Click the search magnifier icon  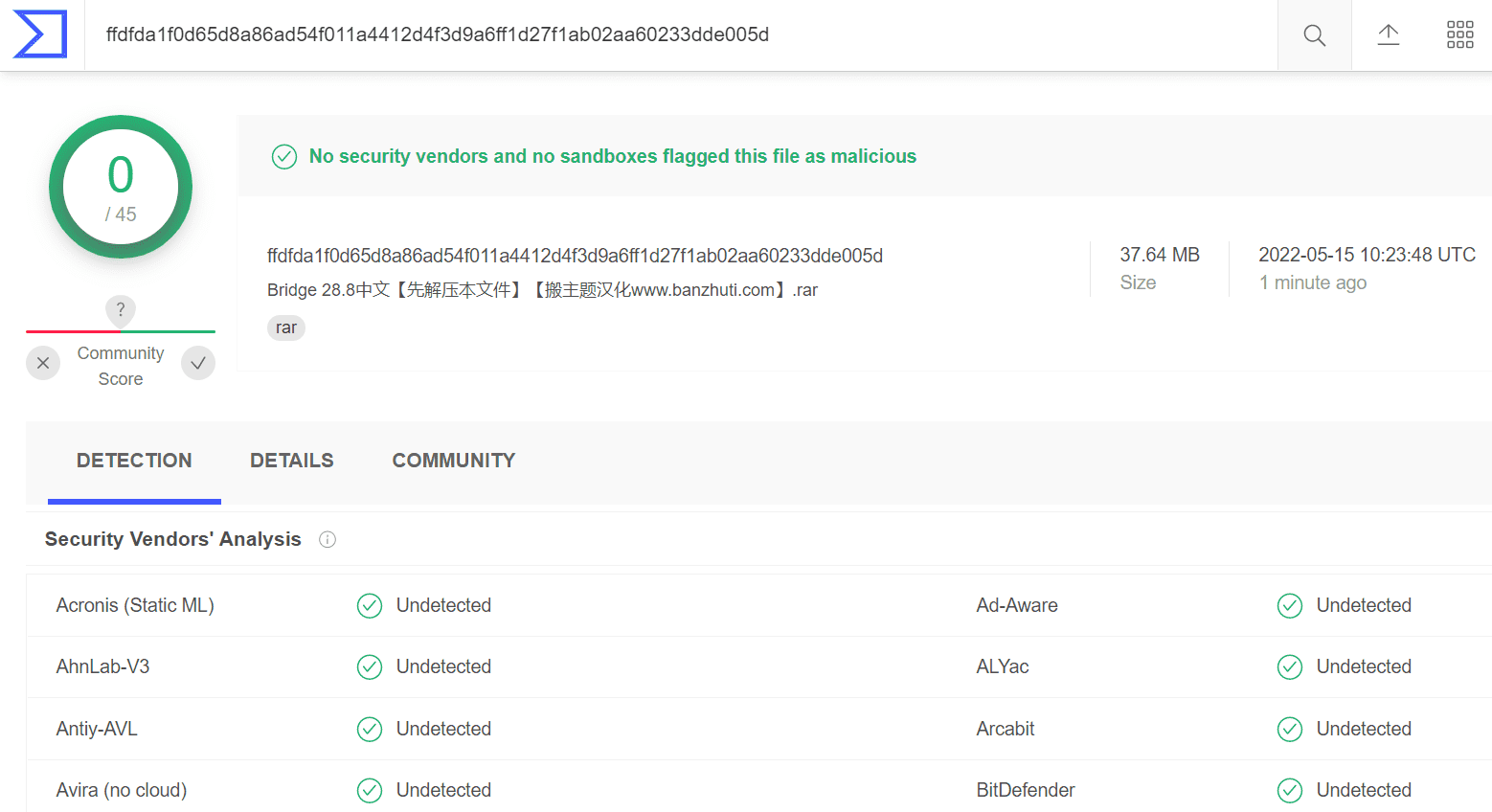1315,35
